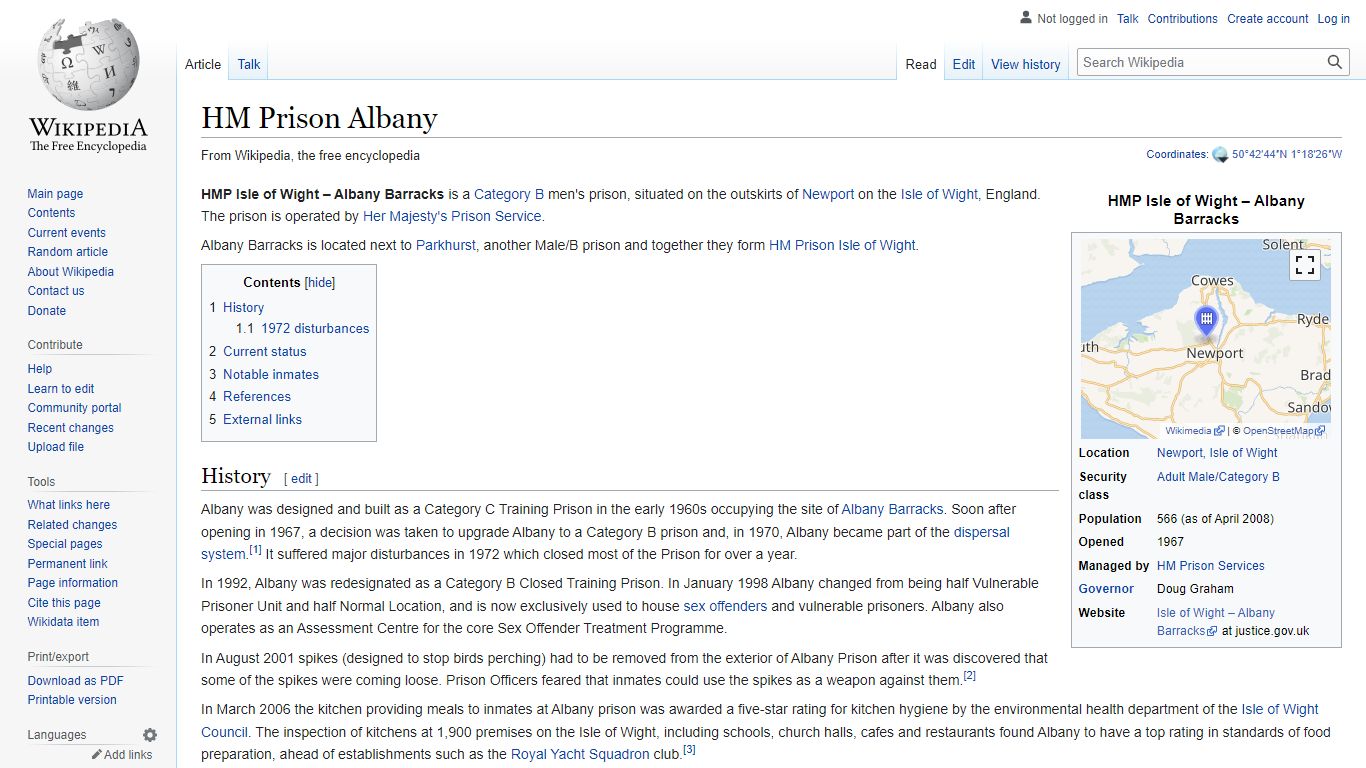Click the OpenStreetMap attribution link
The height and width of the screenshot is (768, 1366).
1283,431
